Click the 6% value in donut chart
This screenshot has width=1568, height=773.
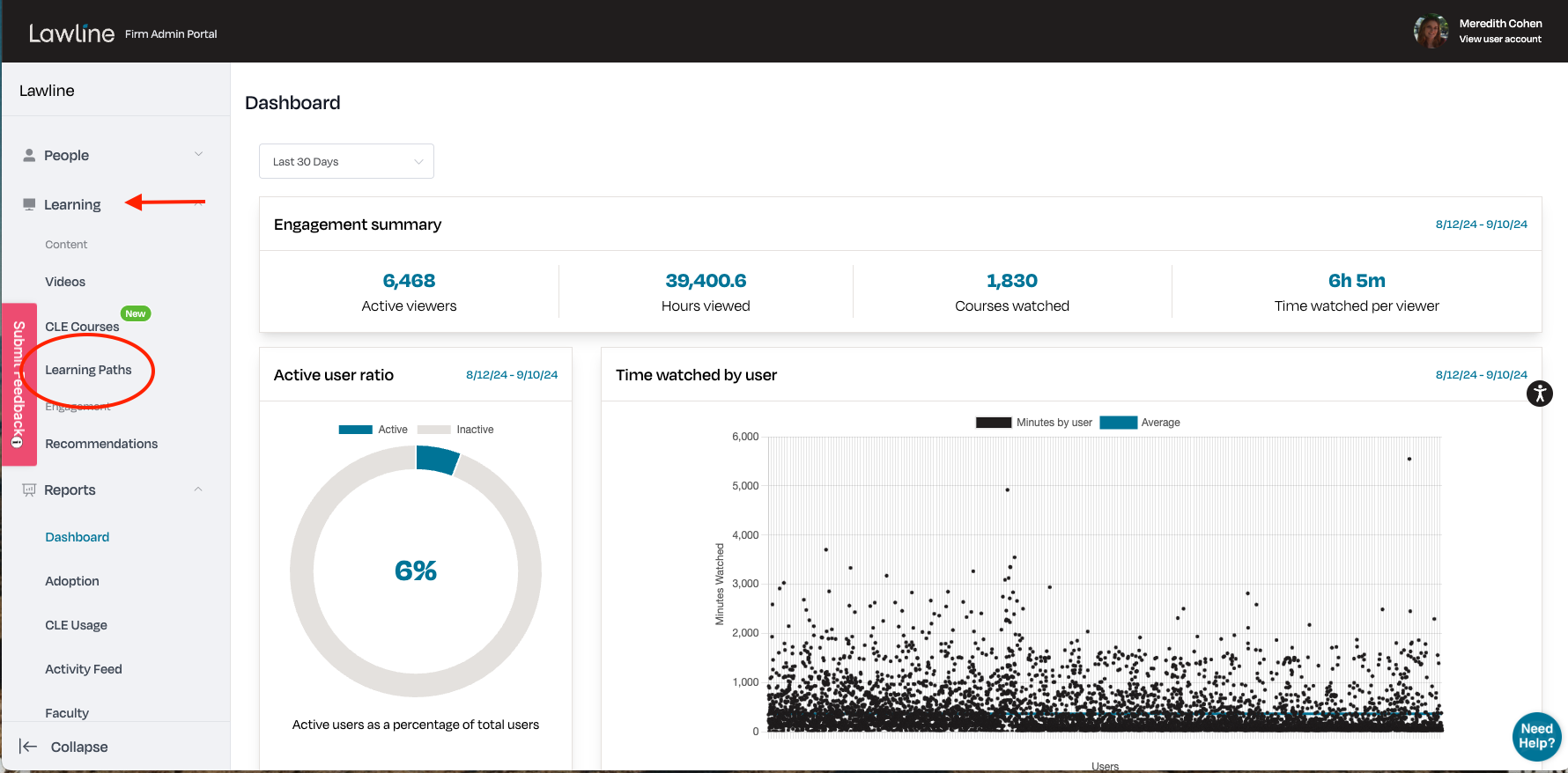[x=416, y=571]
